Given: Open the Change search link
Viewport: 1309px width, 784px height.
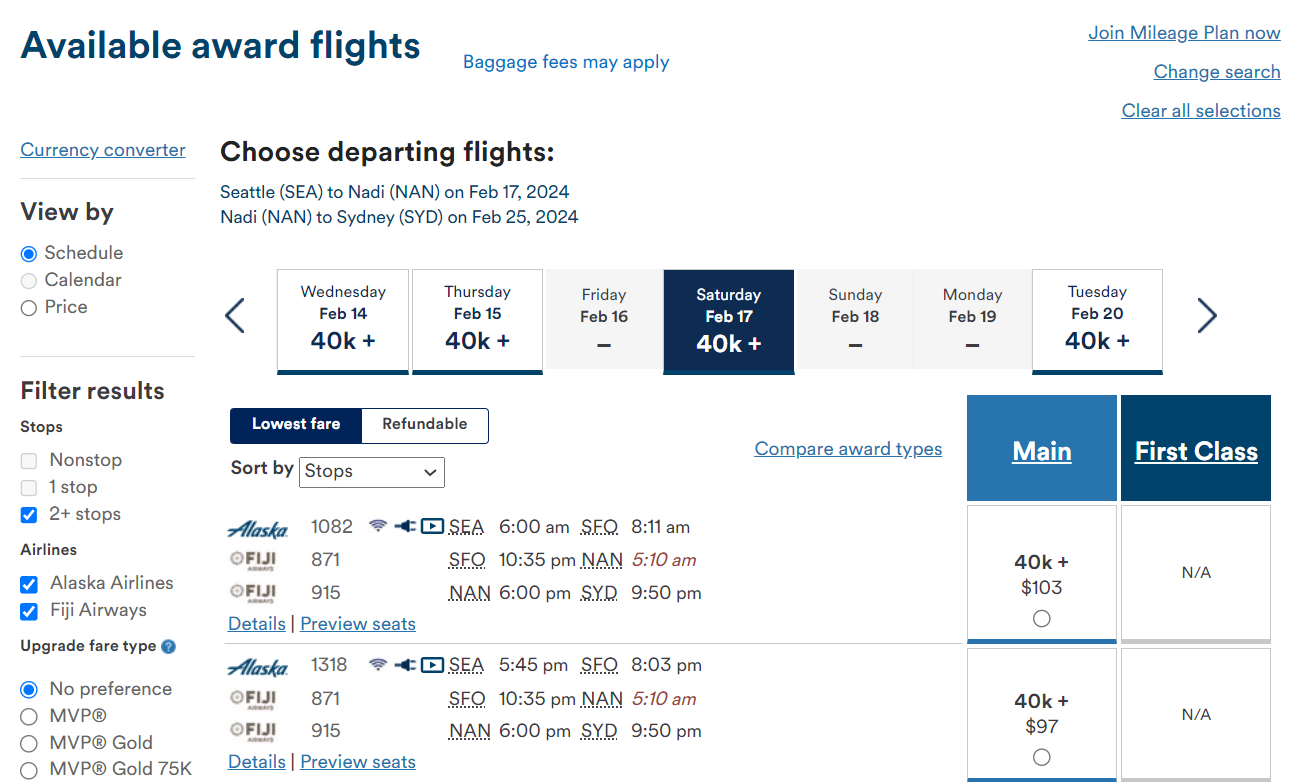Looking at the screenshot, I should point(1216,71).
